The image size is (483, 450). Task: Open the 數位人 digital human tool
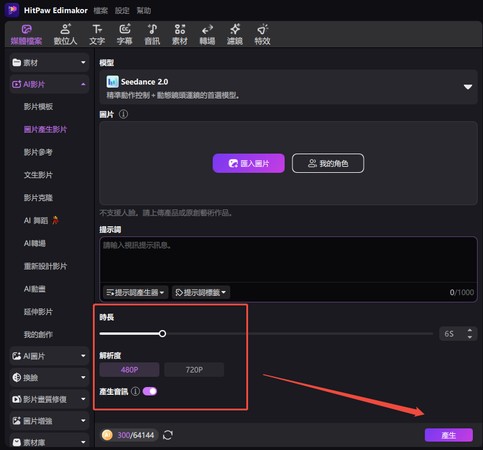(65, 34)
